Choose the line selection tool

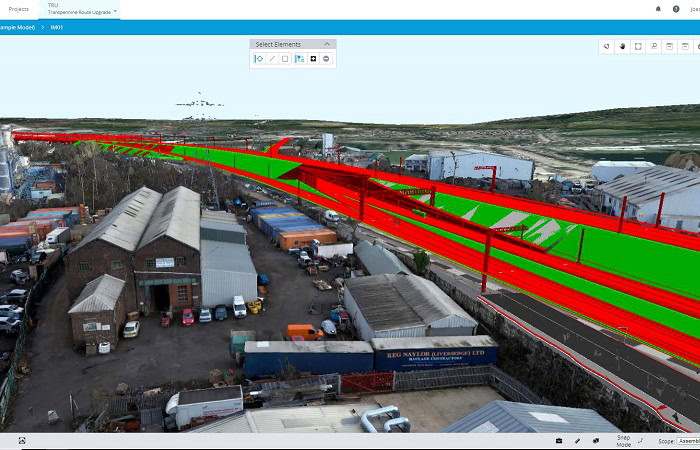(272, 59)
